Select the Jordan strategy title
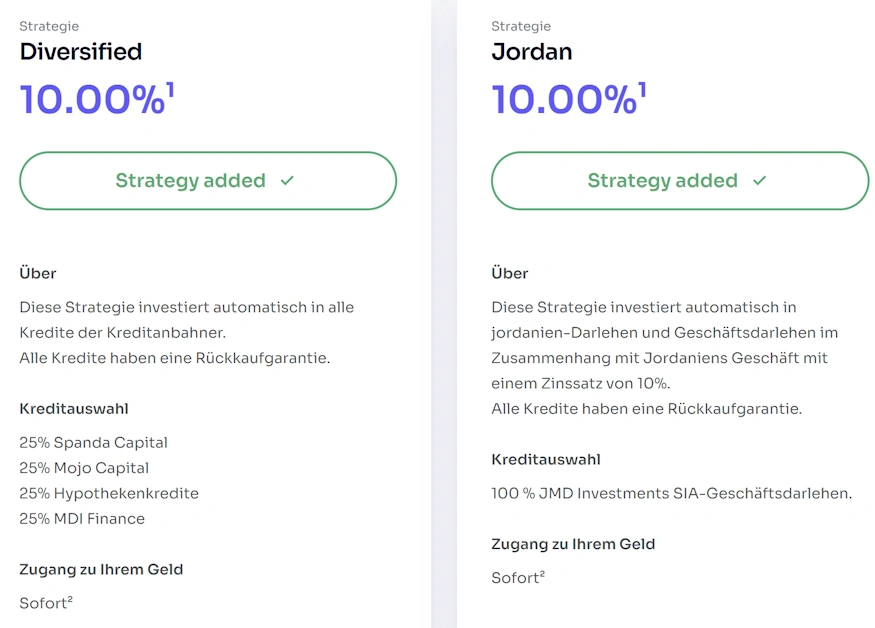Image resolution: width=875 pixels, height=628 pixels. tap(532, 51)
